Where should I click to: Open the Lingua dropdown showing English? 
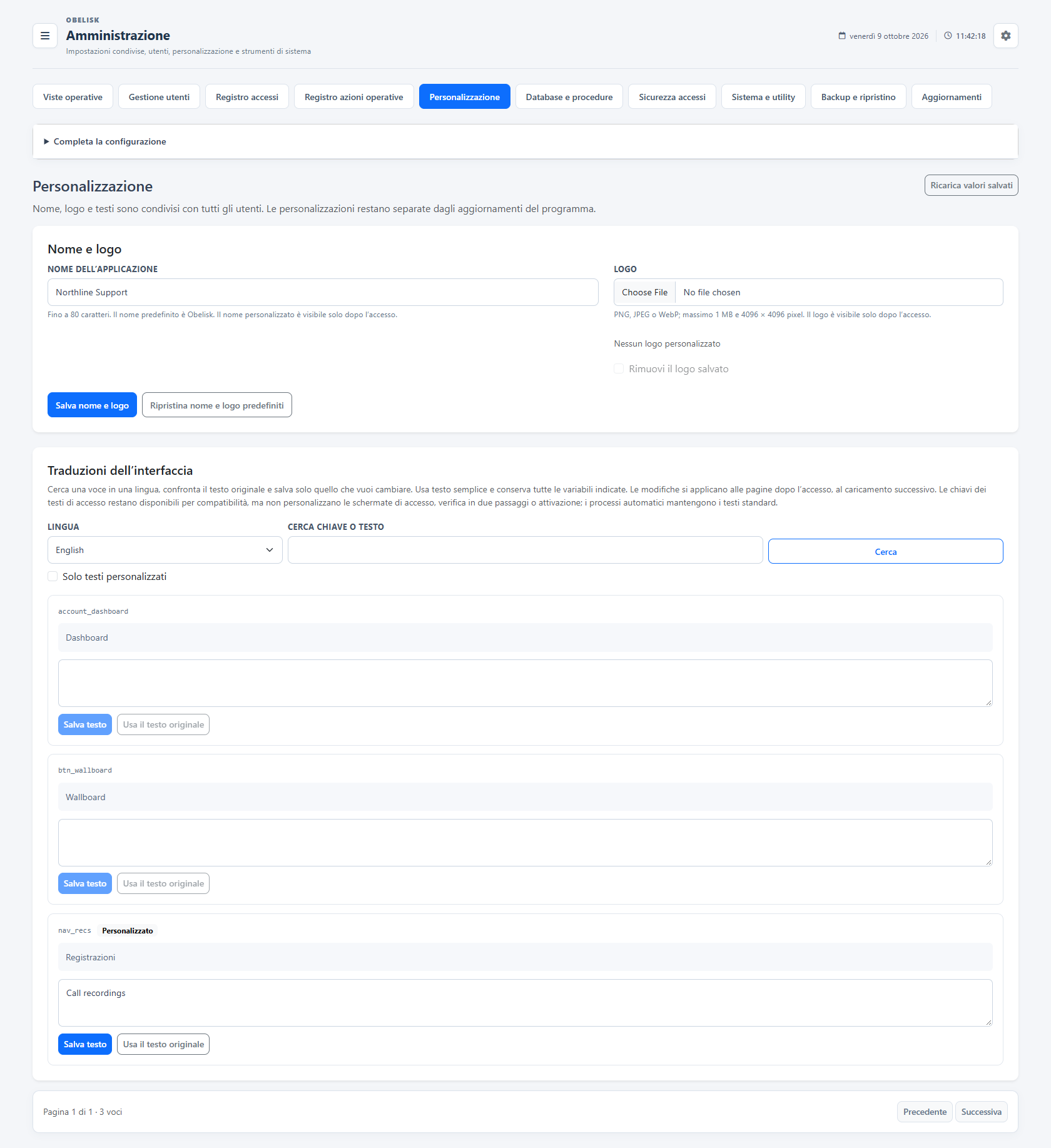pos(165,550)
